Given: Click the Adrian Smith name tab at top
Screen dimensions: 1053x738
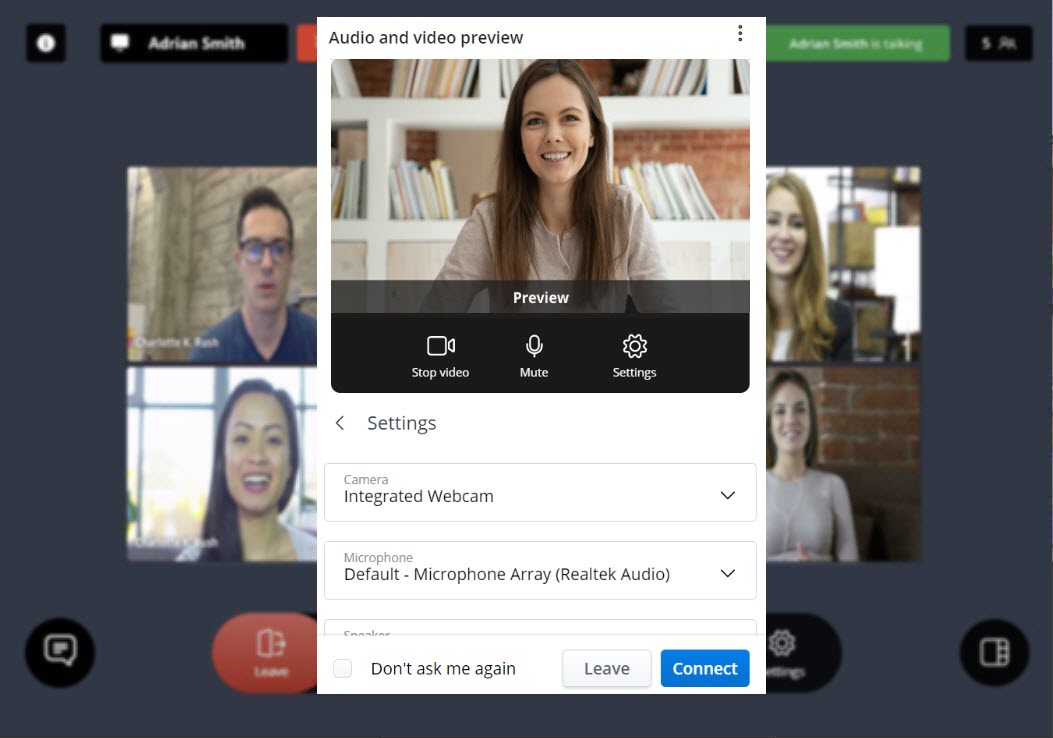Looking at the screenshot, I should 194,44.
